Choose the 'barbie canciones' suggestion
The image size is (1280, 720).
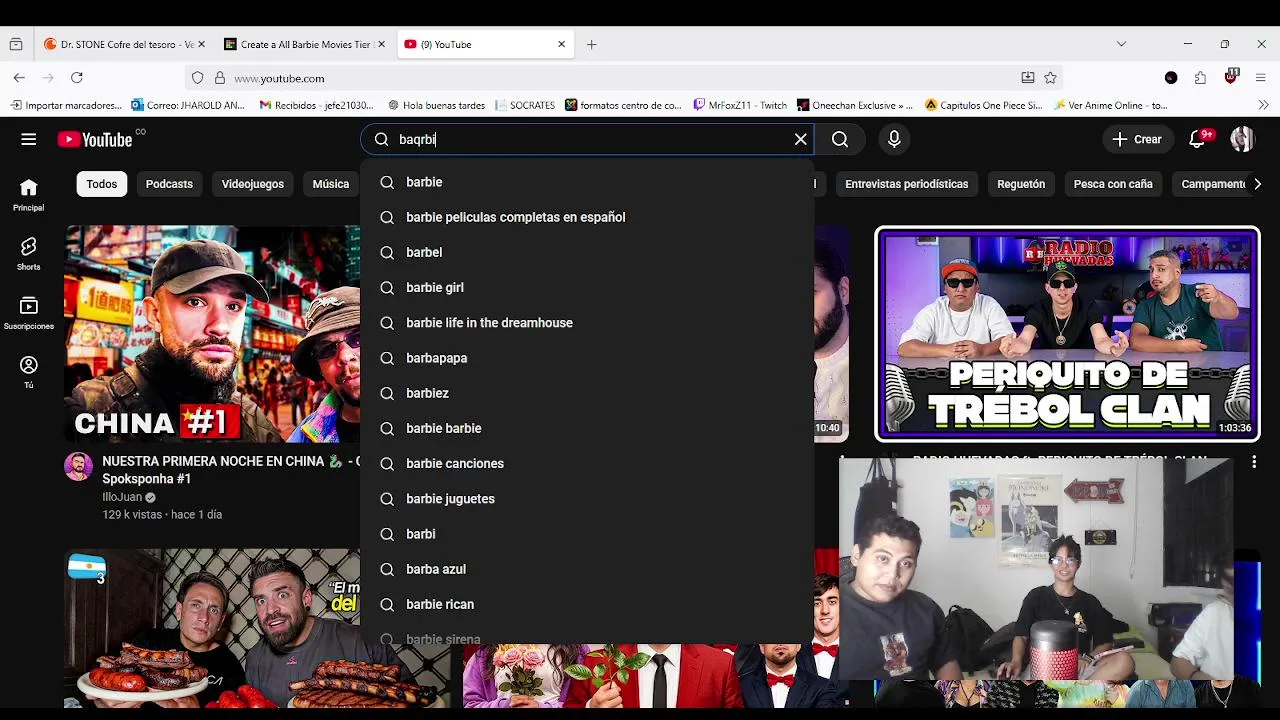(587, 463)
